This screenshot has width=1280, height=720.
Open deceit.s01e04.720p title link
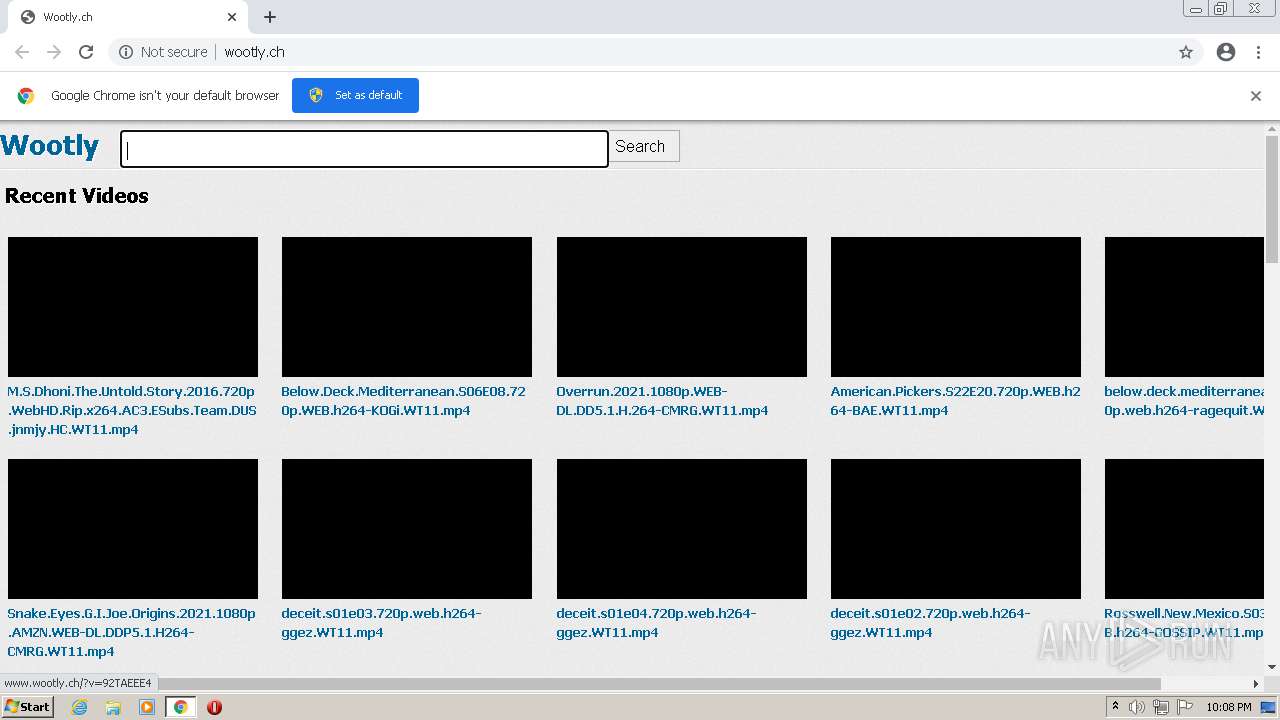pyautogui.click(x=656, y=623)
